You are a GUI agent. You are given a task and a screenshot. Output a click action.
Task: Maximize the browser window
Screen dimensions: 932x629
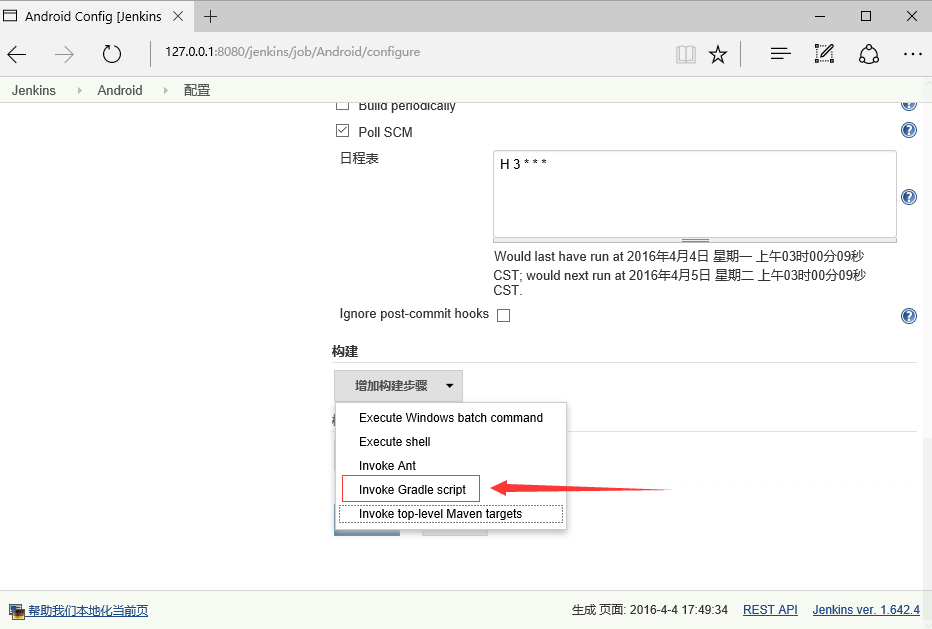coord(866,17)
